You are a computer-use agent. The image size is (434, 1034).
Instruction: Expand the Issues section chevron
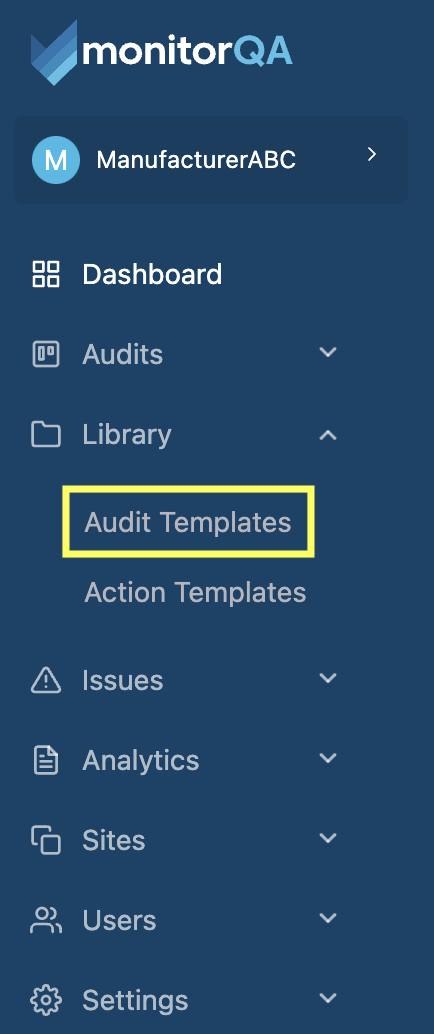(328, 678)
